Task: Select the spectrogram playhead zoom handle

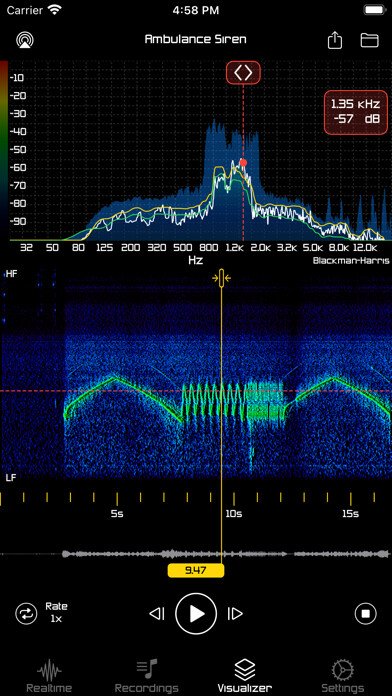Action: tap(221, 278)
